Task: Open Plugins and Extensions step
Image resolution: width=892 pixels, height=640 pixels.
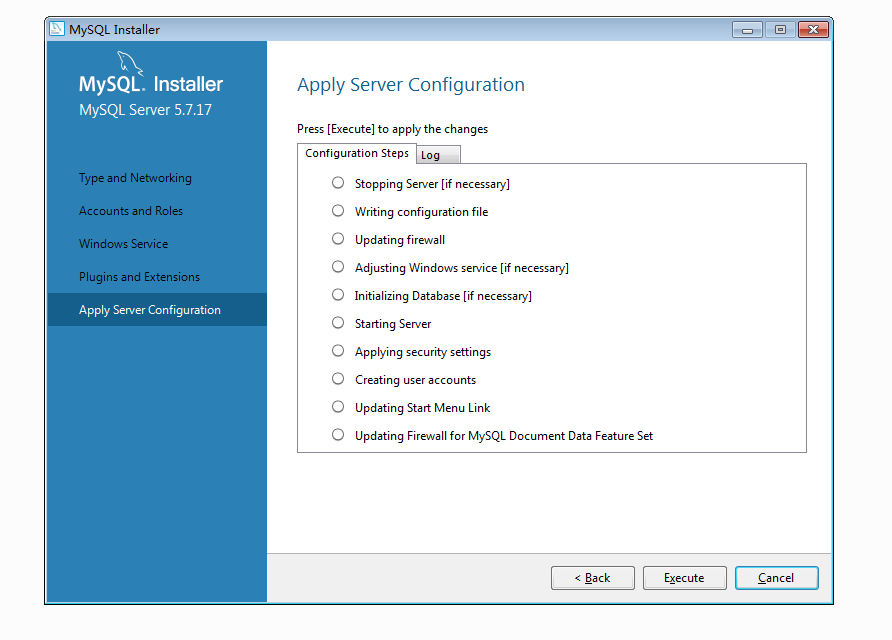Action: (x=139, y=277)
